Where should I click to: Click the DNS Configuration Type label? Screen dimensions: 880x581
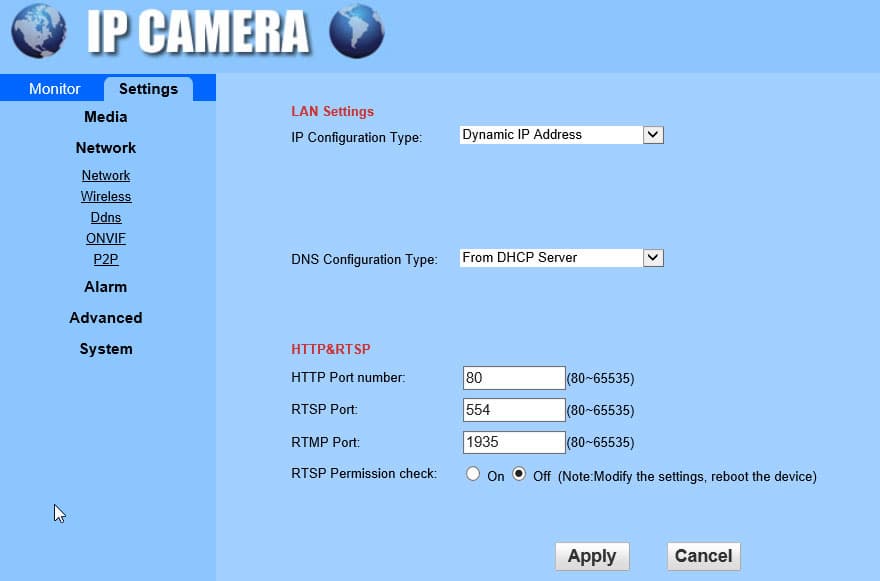364,259
